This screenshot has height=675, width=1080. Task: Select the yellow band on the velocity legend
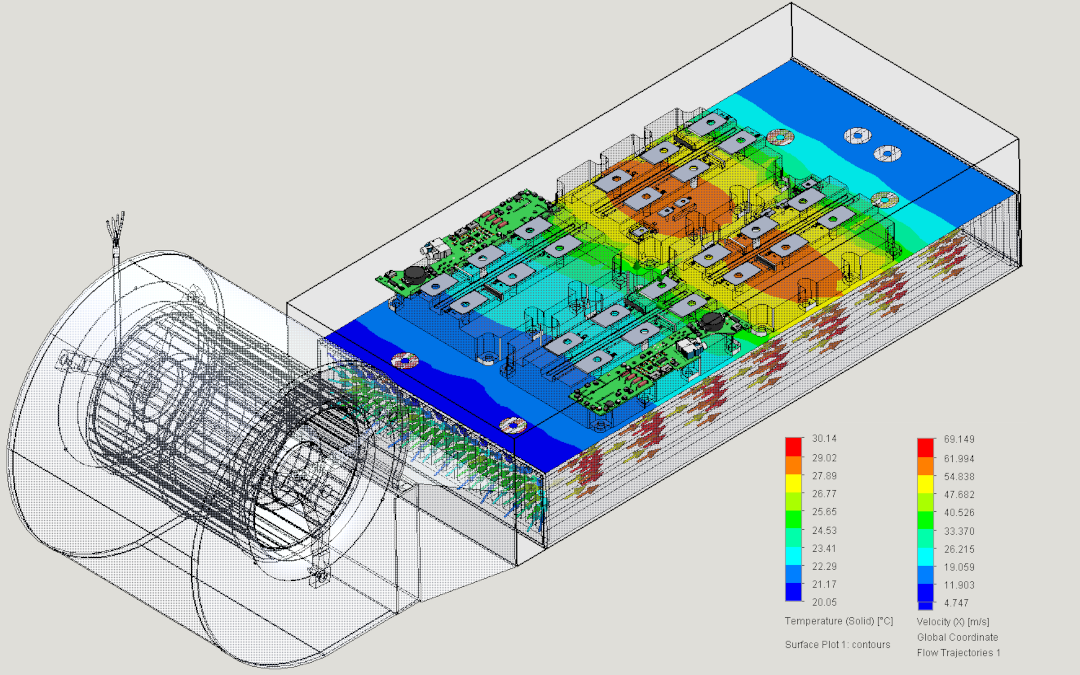point(926,484)
